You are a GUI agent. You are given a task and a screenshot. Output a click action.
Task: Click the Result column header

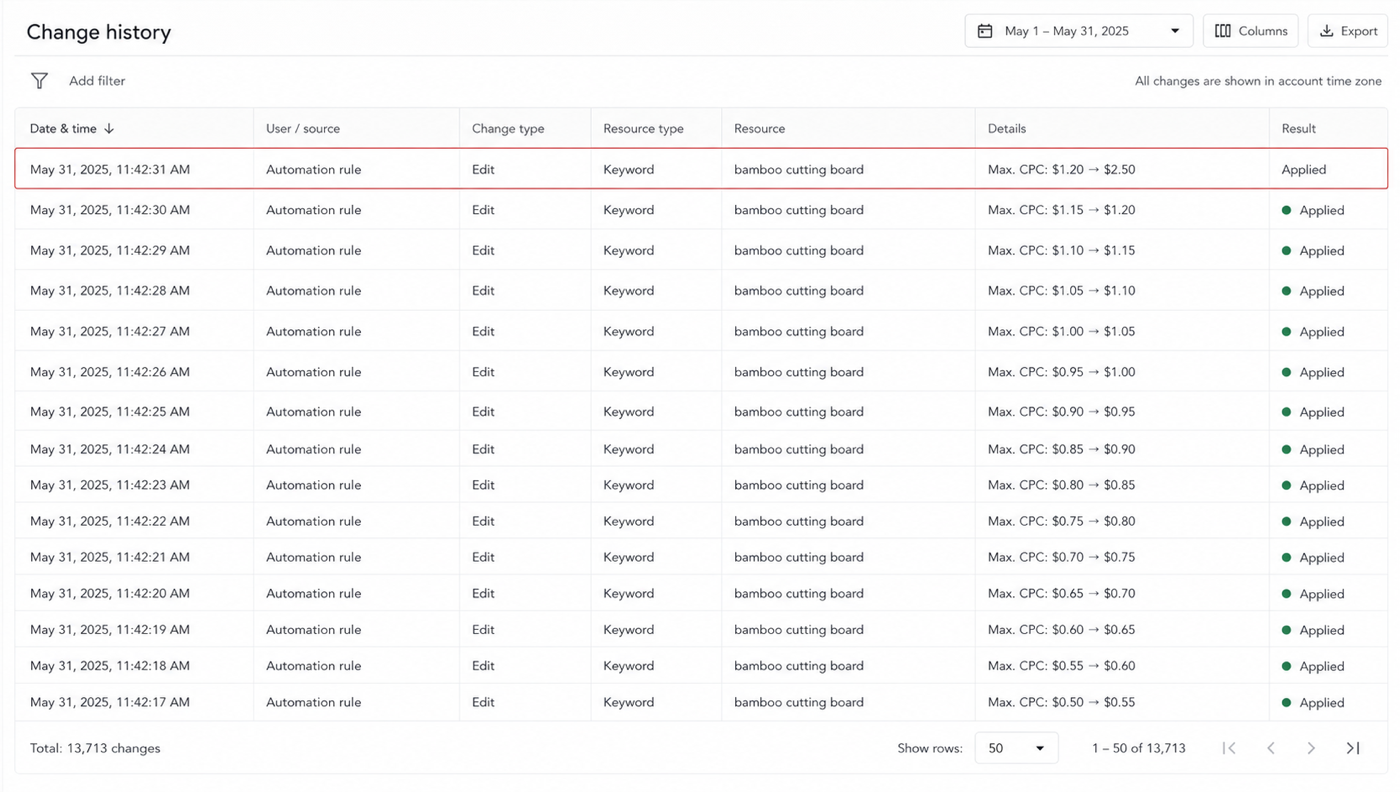point(1299,129)
